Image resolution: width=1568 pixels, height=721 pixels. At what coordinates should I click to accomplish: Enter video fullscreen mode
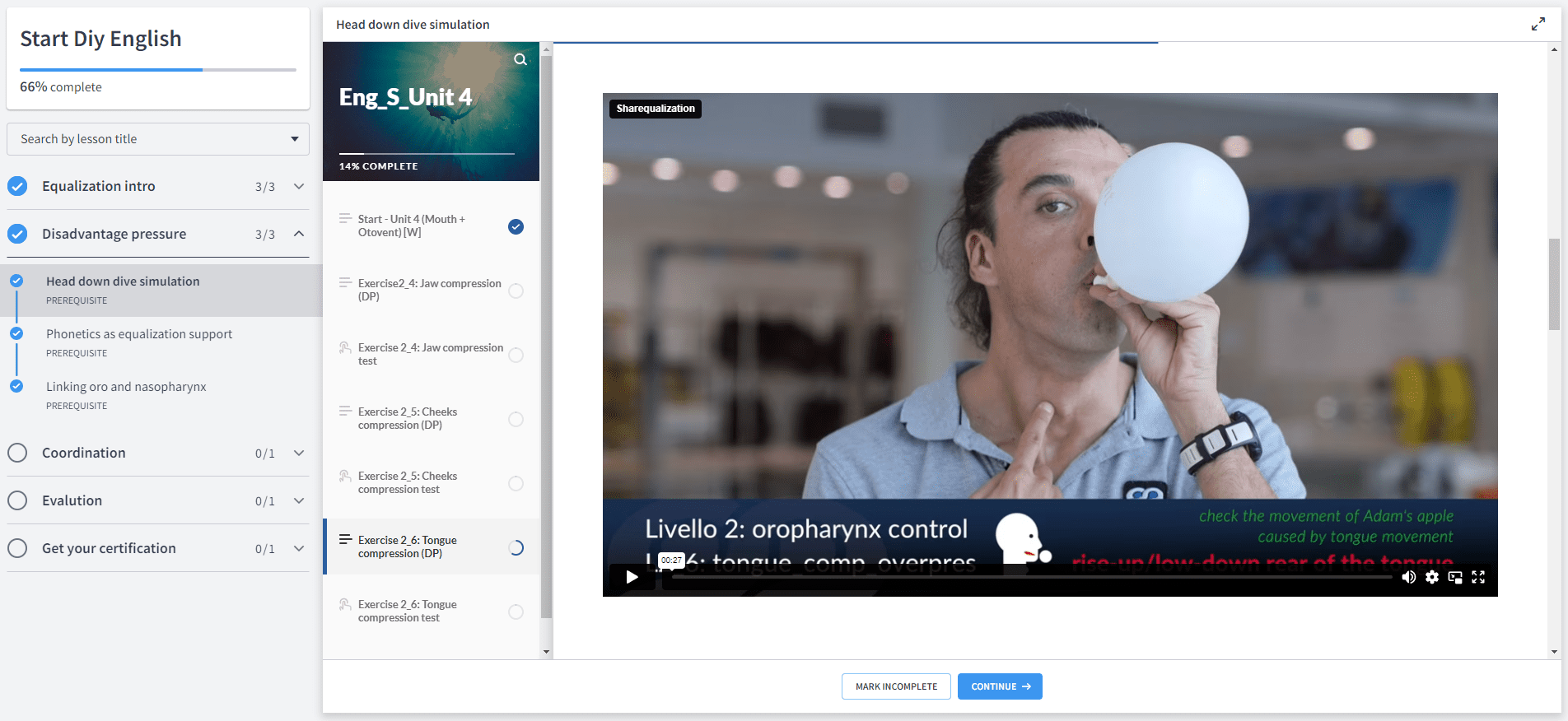coord(1478,577)
